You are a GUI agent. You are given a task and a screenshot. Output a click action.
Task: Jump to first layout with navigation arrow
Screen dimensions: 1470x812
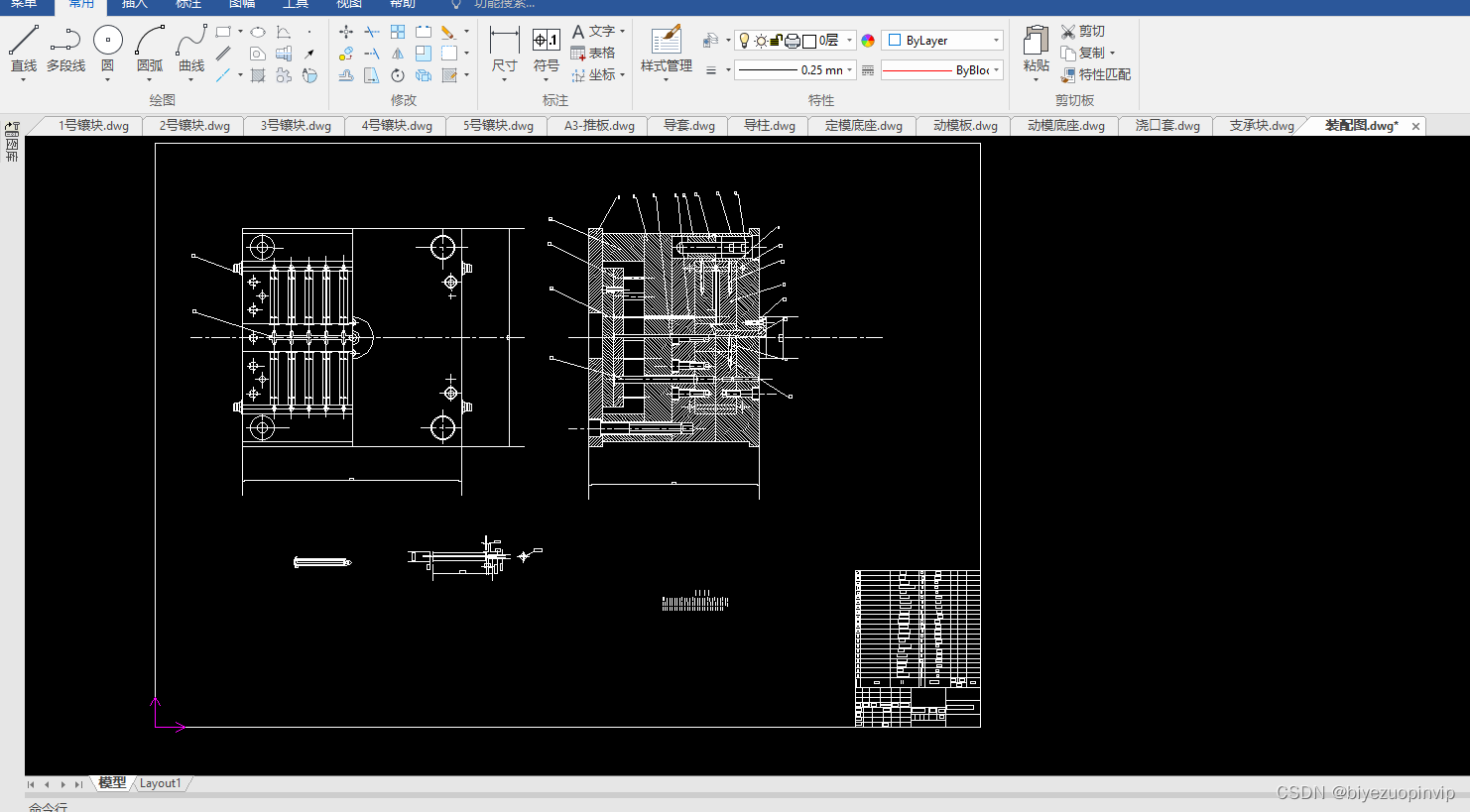(31, 784)
